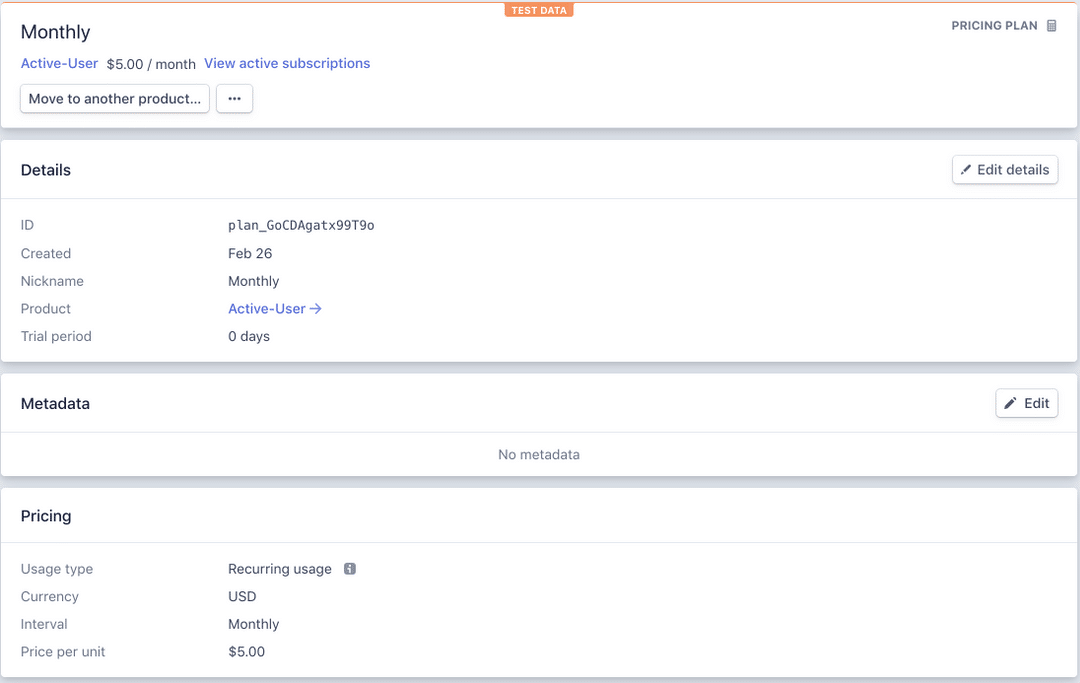This screenshot has width=1080, height=683.
Task: Click the plan ID plan_GoCDAgatx99T9o
Action: 301,226
